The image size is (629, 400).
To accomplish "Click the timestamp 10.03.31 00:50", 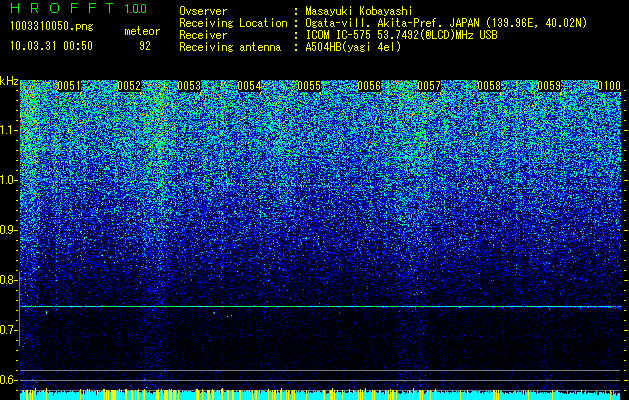I will pos(51,46).
